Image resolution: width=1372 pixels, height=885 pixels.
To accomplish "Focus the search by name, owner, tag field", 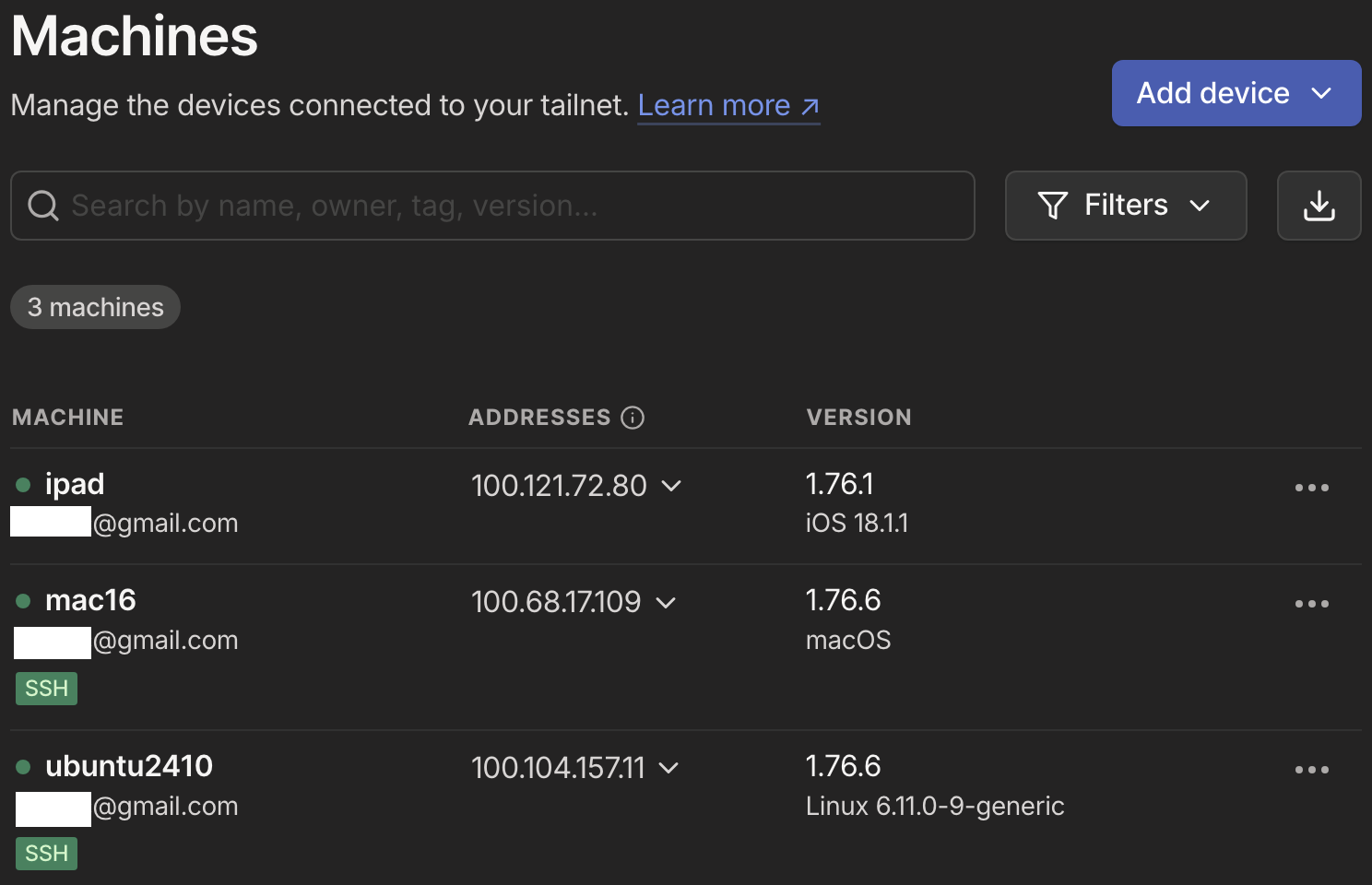I will [492, 206].
